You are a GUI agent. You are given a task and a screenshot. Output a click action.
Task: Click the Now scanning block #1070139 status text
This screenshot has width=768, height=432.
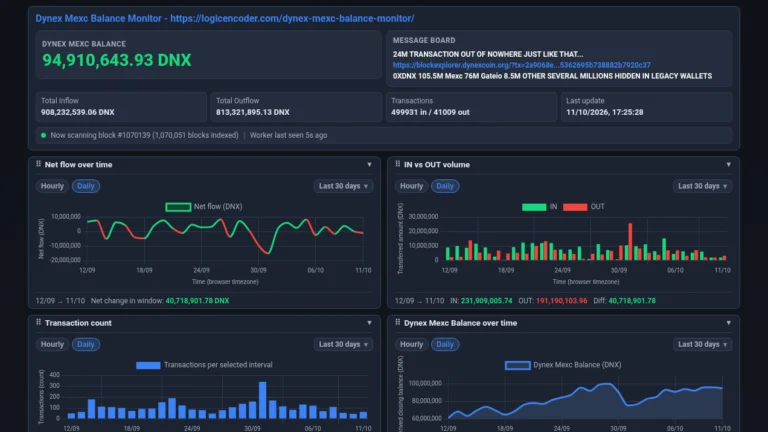(144, 135)
